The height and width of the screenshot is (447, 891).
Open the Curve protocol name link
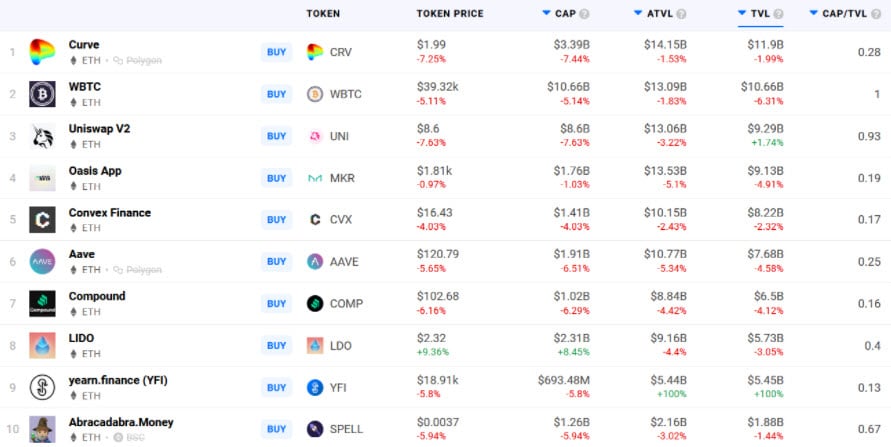click(84, 45)
